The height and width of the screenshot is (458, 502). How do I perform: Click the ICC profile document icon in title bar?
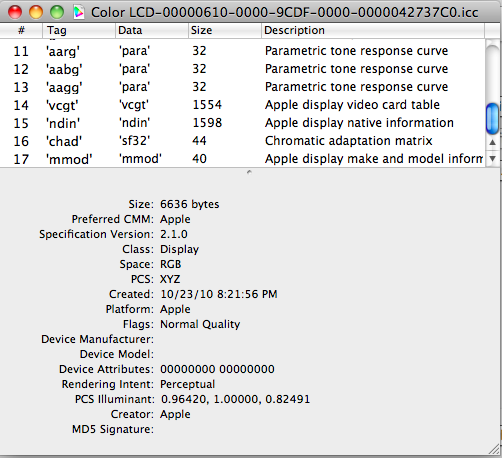tap(79, 12)
